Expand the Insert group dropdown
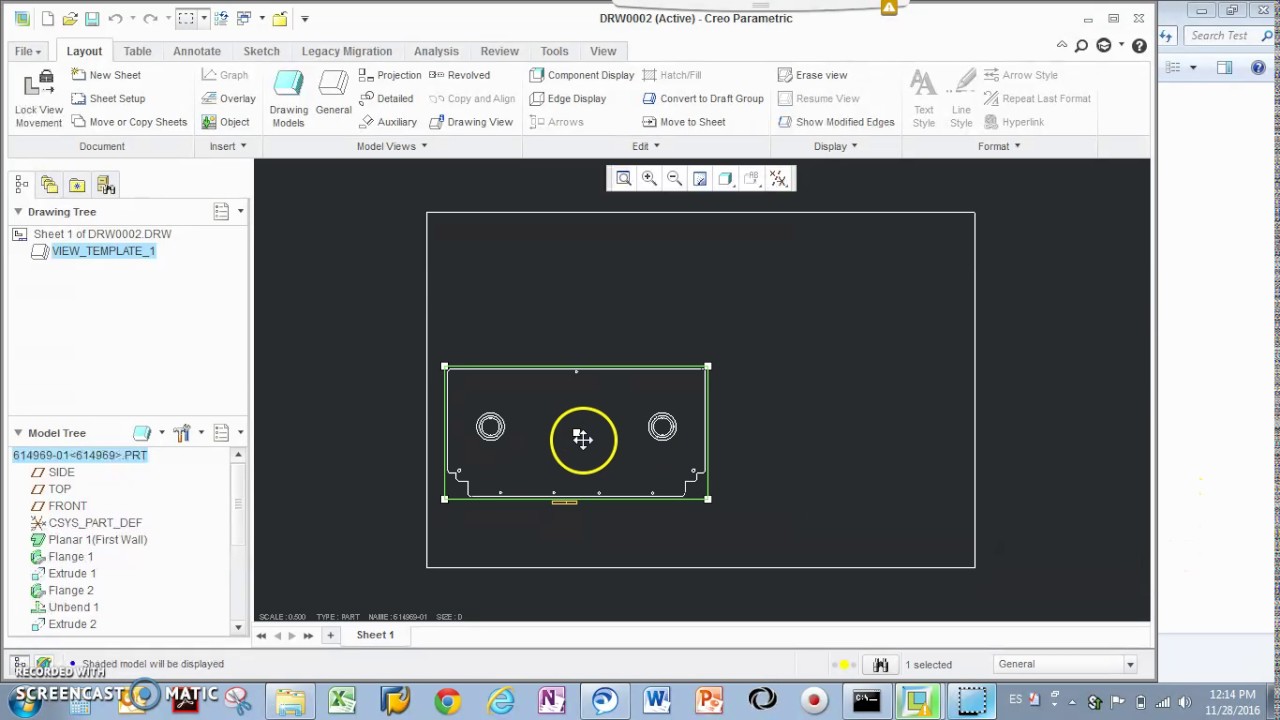Screen dimensions: 1280x720 (228, 146)
